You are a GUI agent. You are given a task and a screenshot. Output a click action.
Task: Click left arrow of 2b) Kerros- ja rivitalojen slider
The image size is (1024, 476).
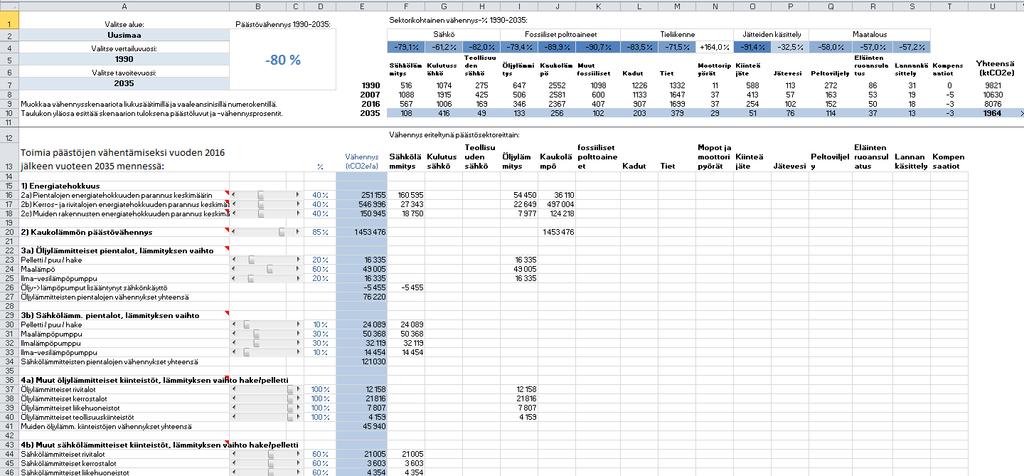coord(234,204)
